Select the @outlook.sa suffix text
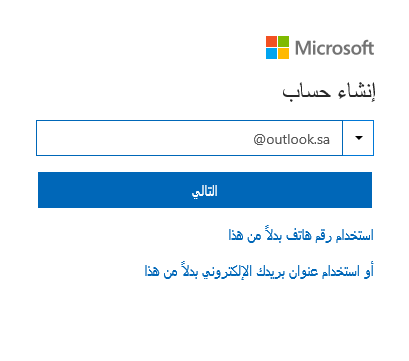 pos(292,139)
